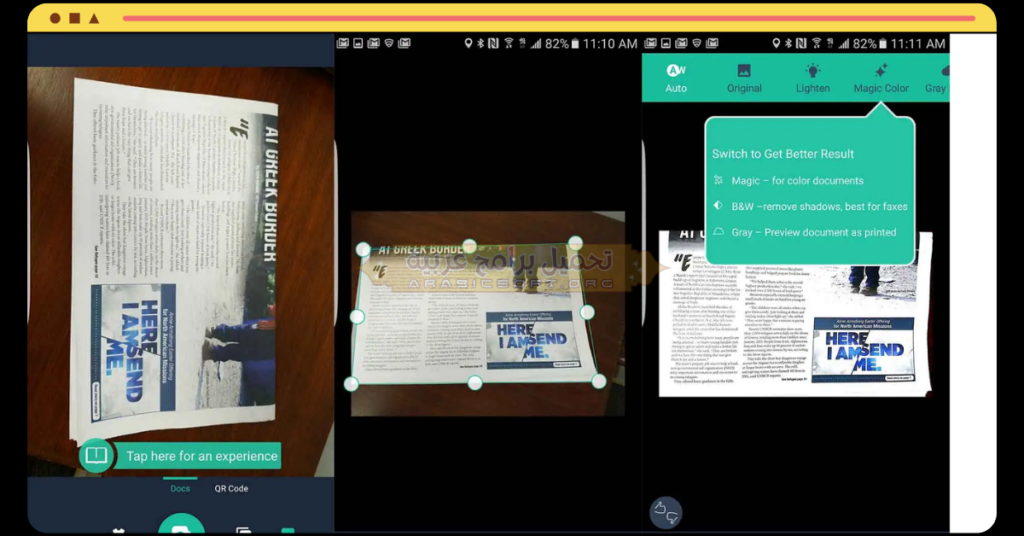The height and width of the screenshot is (536, 1024).
Task: Click first Gmail notification in 11:10 status bar
Action: click(x=342, y=43)
